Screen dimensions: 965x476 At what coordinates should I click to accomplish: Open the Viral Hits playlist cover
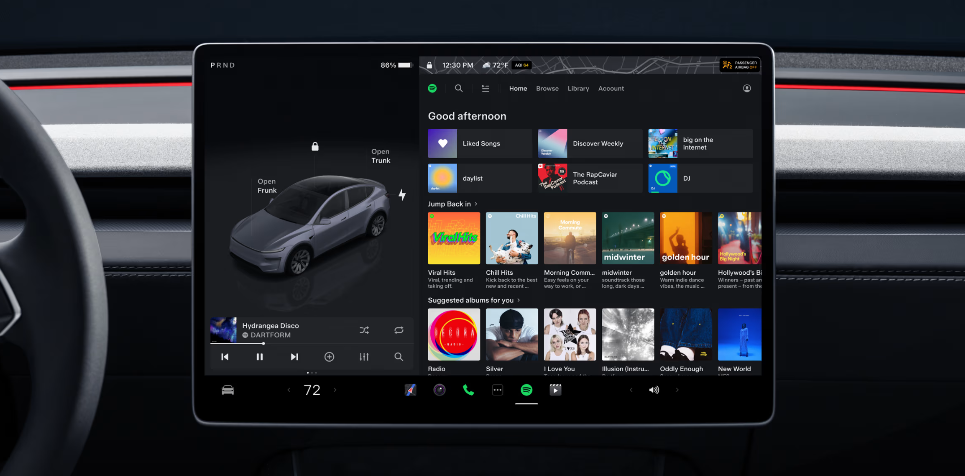[x=454, y=238]
